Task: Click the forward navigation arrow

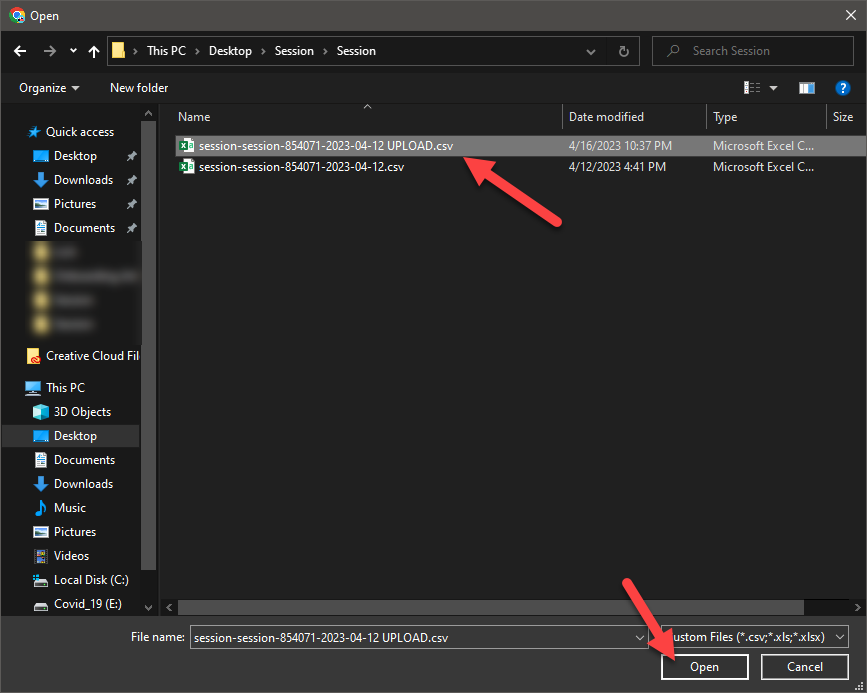Action: 50,51
